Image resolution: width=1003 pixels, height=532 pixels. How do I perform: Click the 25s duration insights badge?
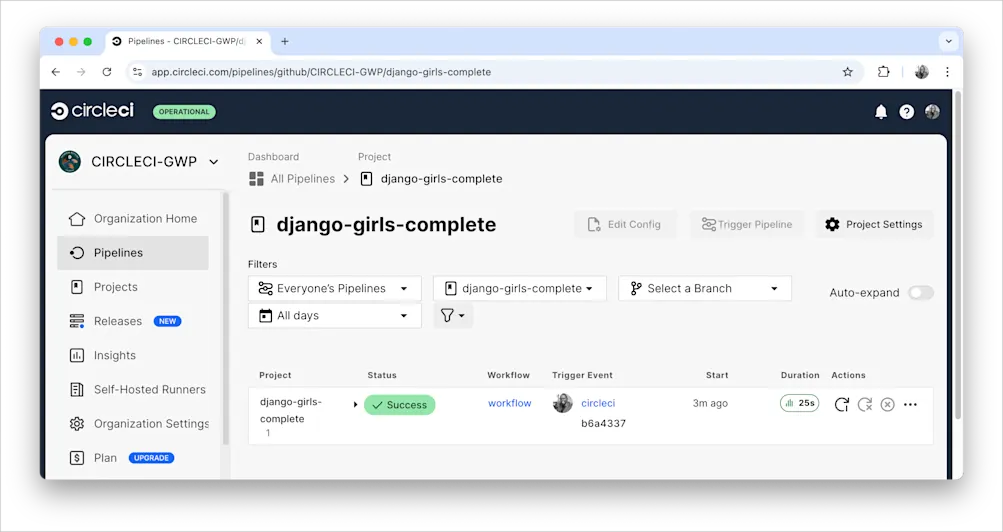(800, 403)
